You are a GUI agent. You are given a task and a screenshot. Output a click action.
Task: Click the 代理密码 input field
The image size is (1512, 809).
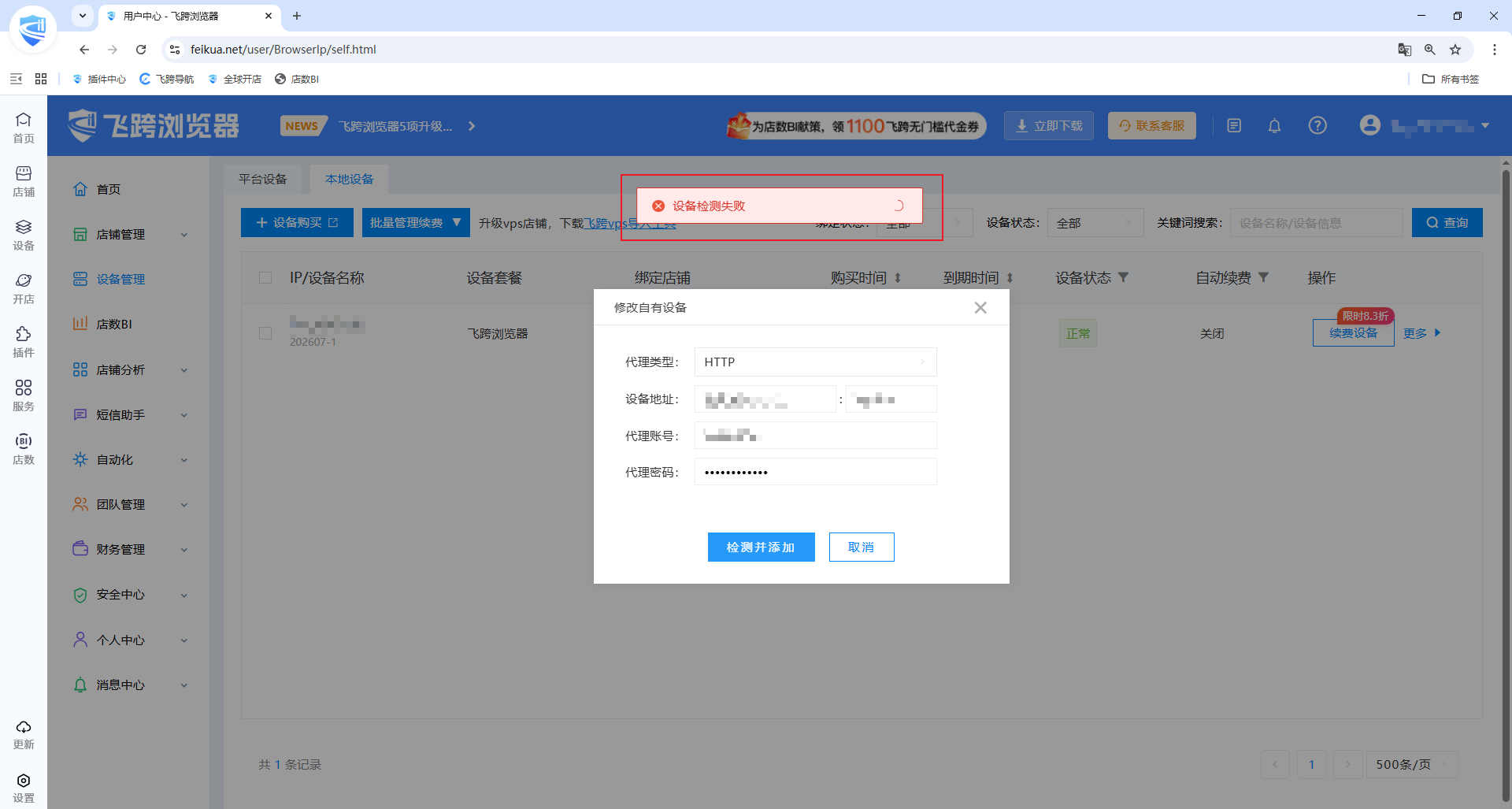pos(815,473)
